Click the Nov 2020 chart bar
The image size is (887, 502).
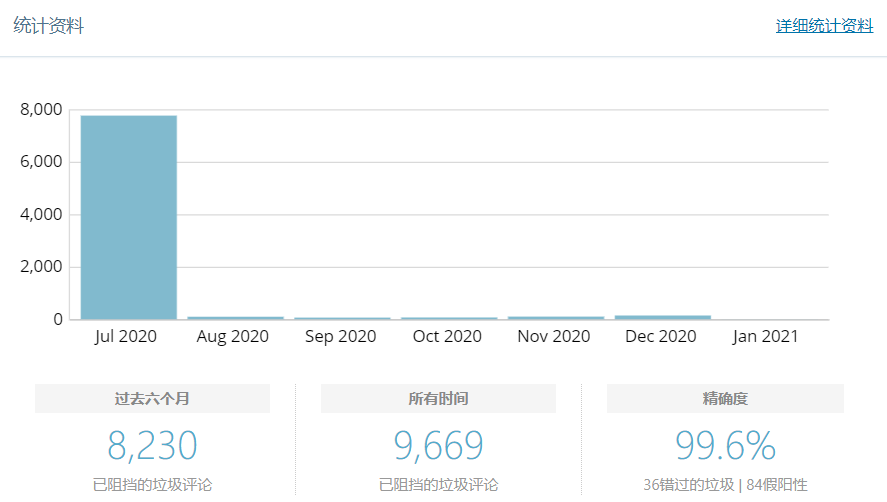tap(556, 317)
